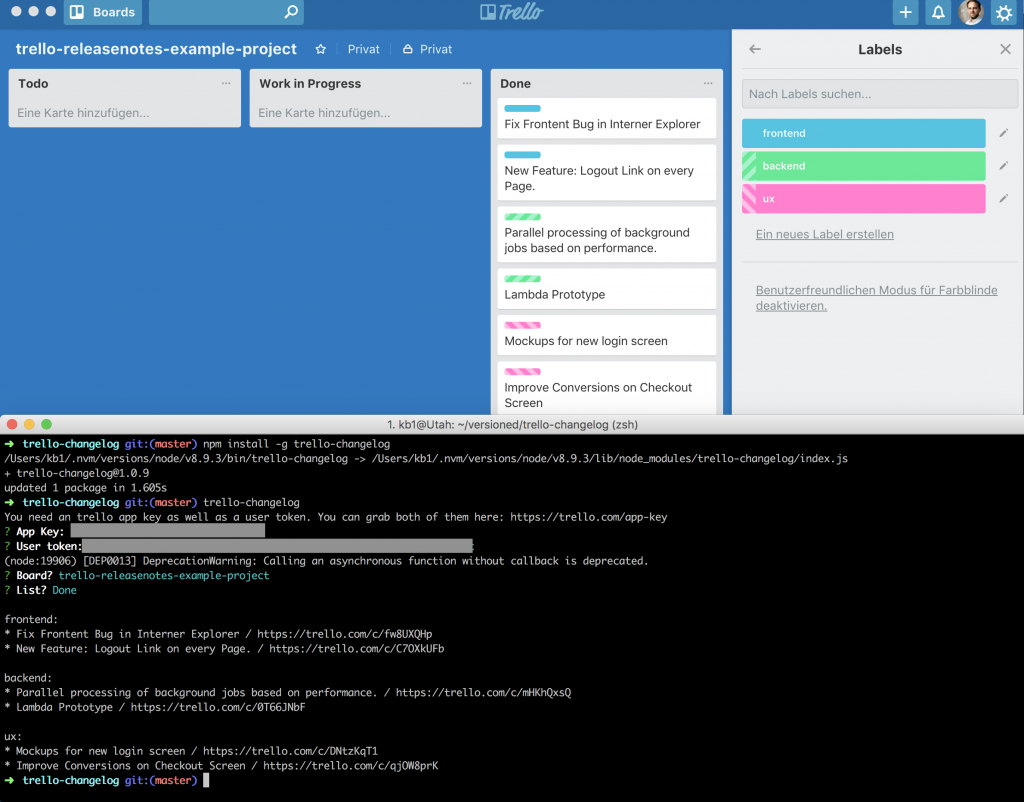Click Ein neues Label erstellen link
Viewport: 1024px width, 802px height.
[824, 234]
